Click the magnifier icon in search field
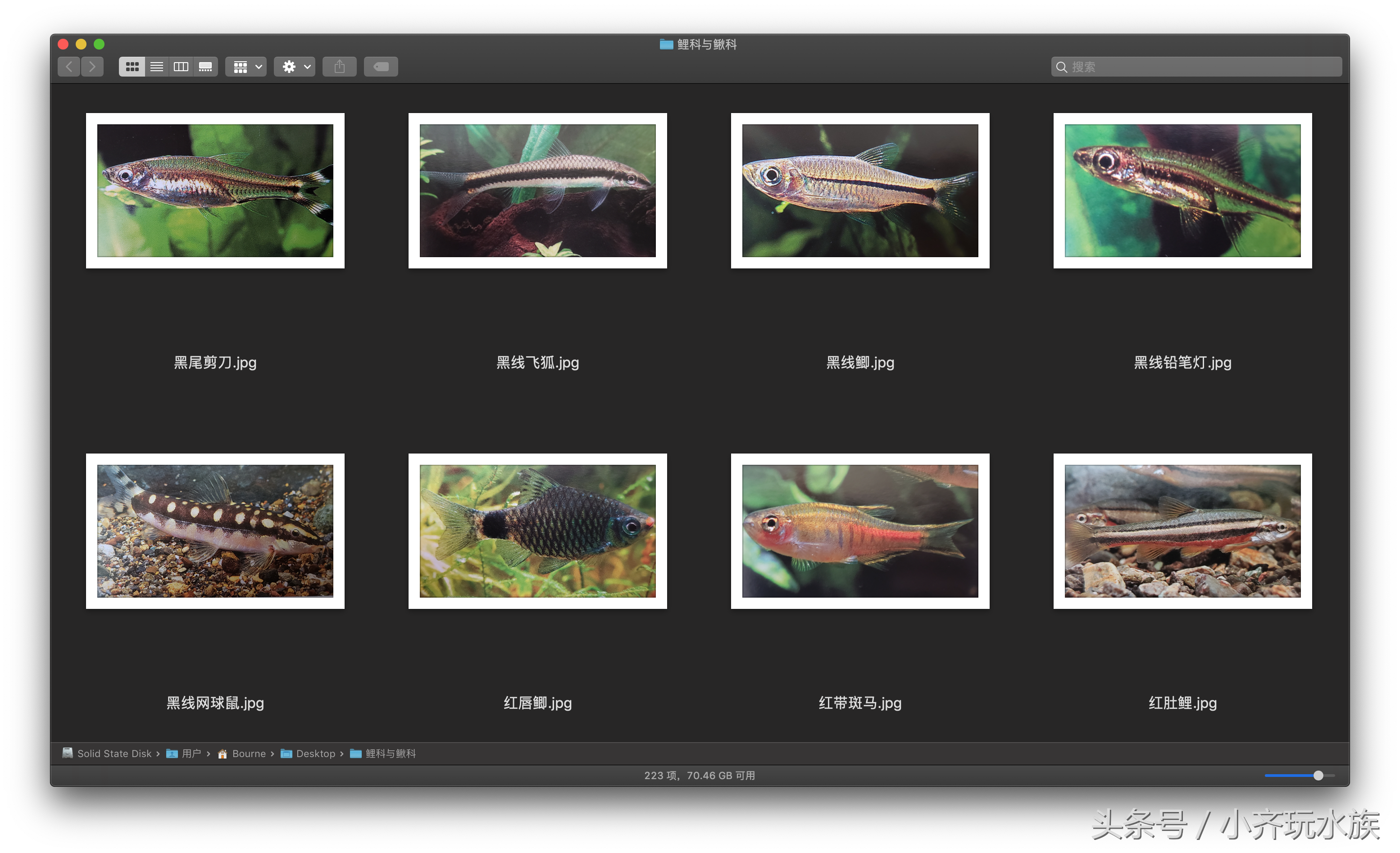Screen dimensions: 1400x853 coord(1061,67)
